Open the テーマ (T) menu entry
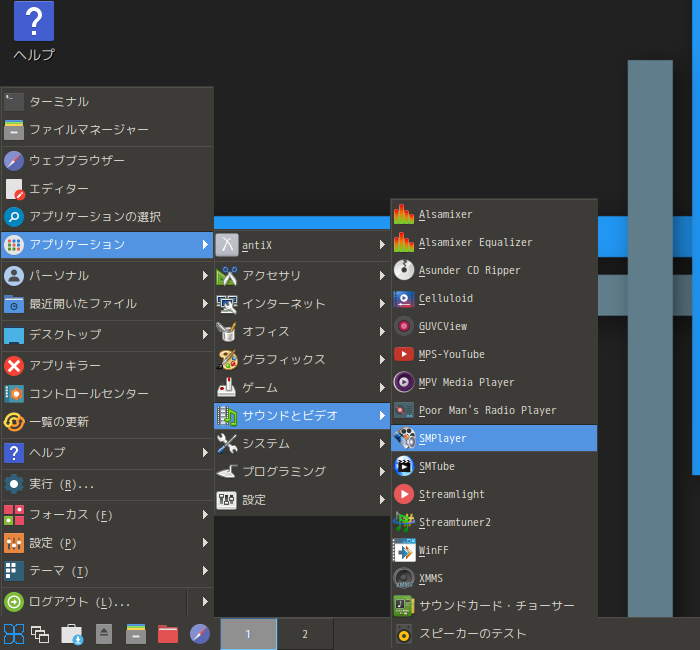The height and width of the screenshot is (650, 700). (x=107, y=571)
